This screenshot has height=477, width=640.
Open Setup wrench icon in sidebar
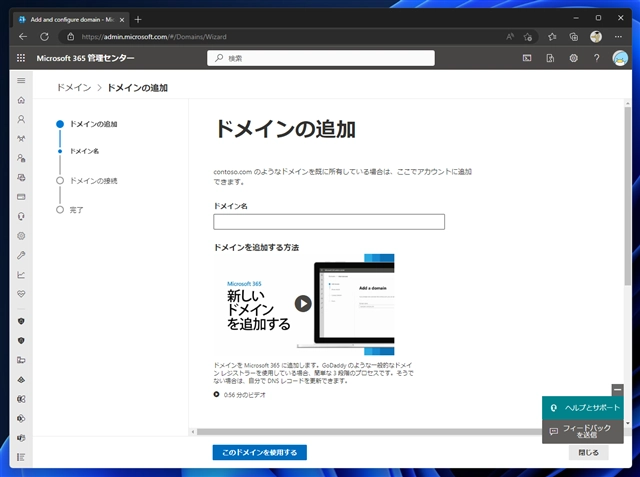(21, 255)
